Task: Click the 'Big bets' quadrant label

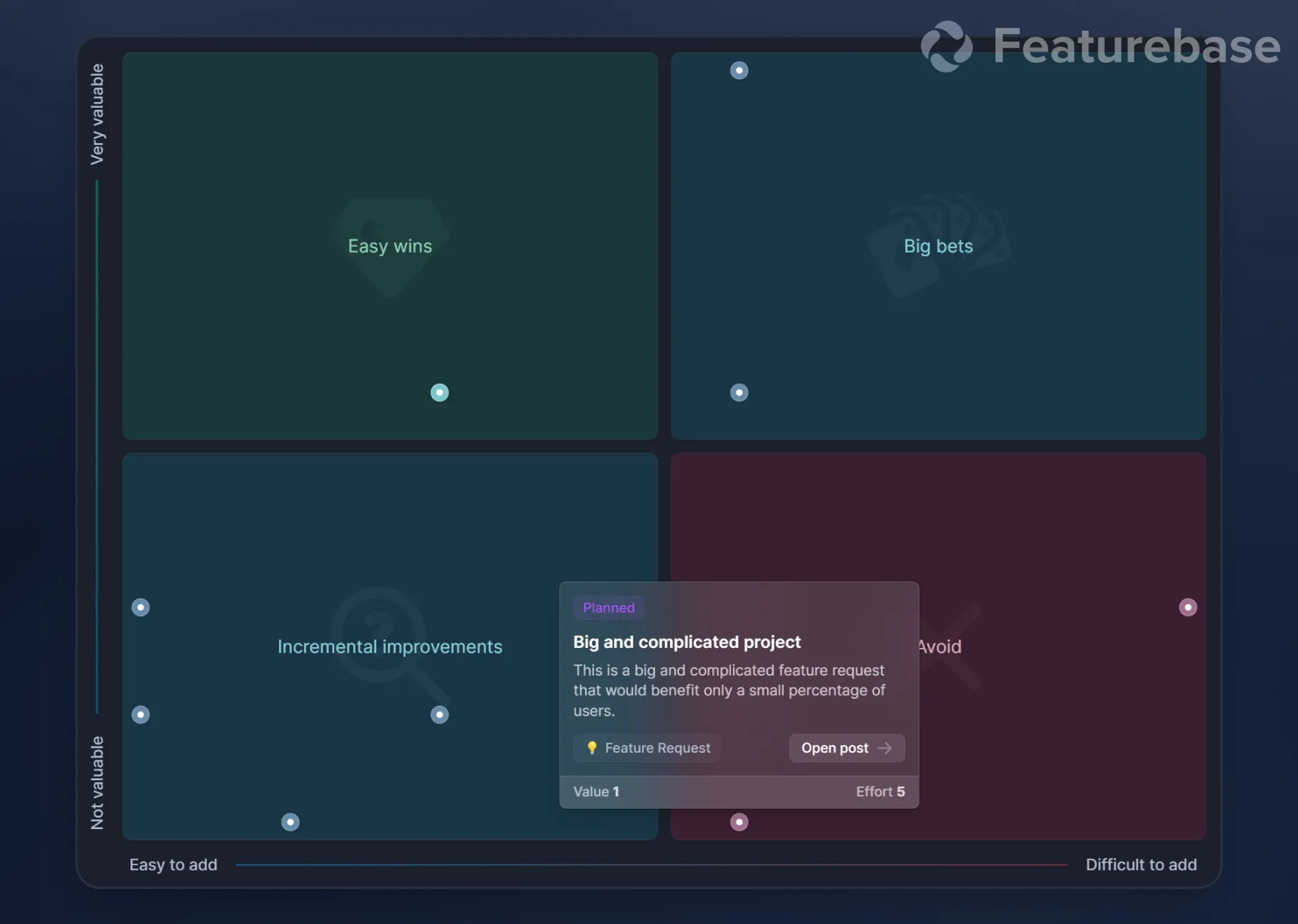Action: click(x=938, y=246)
